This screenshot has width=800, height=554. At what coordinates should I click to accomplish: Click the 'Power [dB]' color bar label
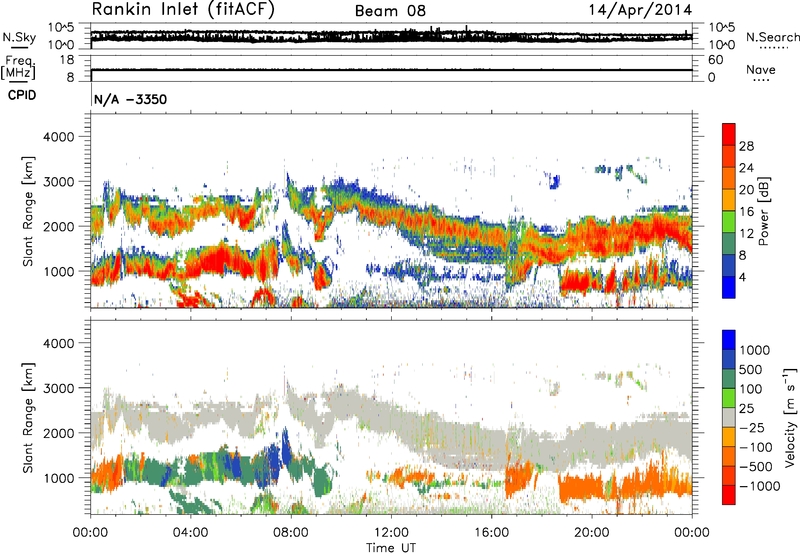click(763, 211)
